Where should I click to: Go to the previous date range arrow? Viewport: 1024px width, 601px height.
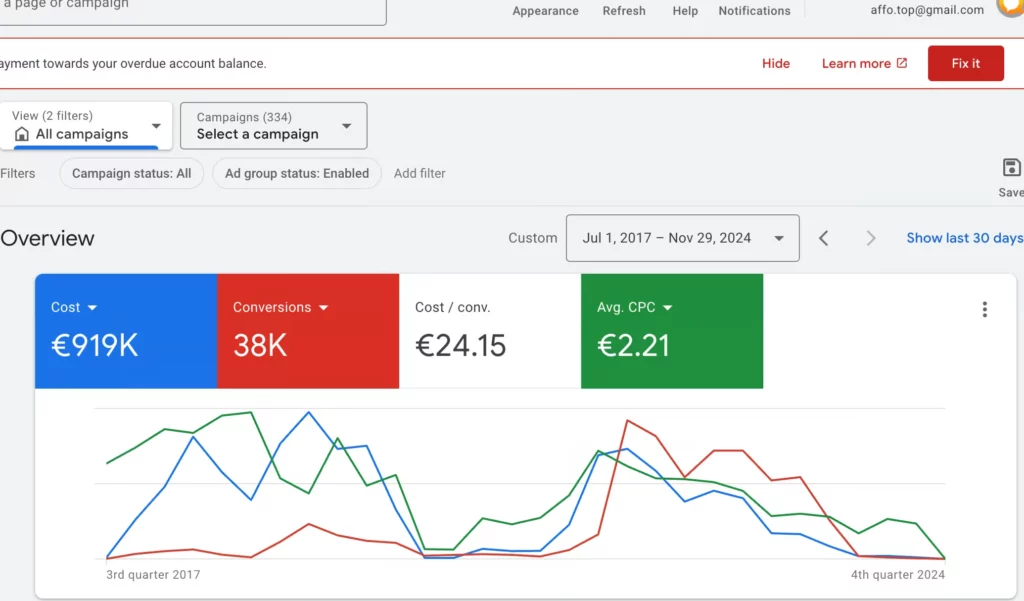pyautogui.click(x=824, y=238)
